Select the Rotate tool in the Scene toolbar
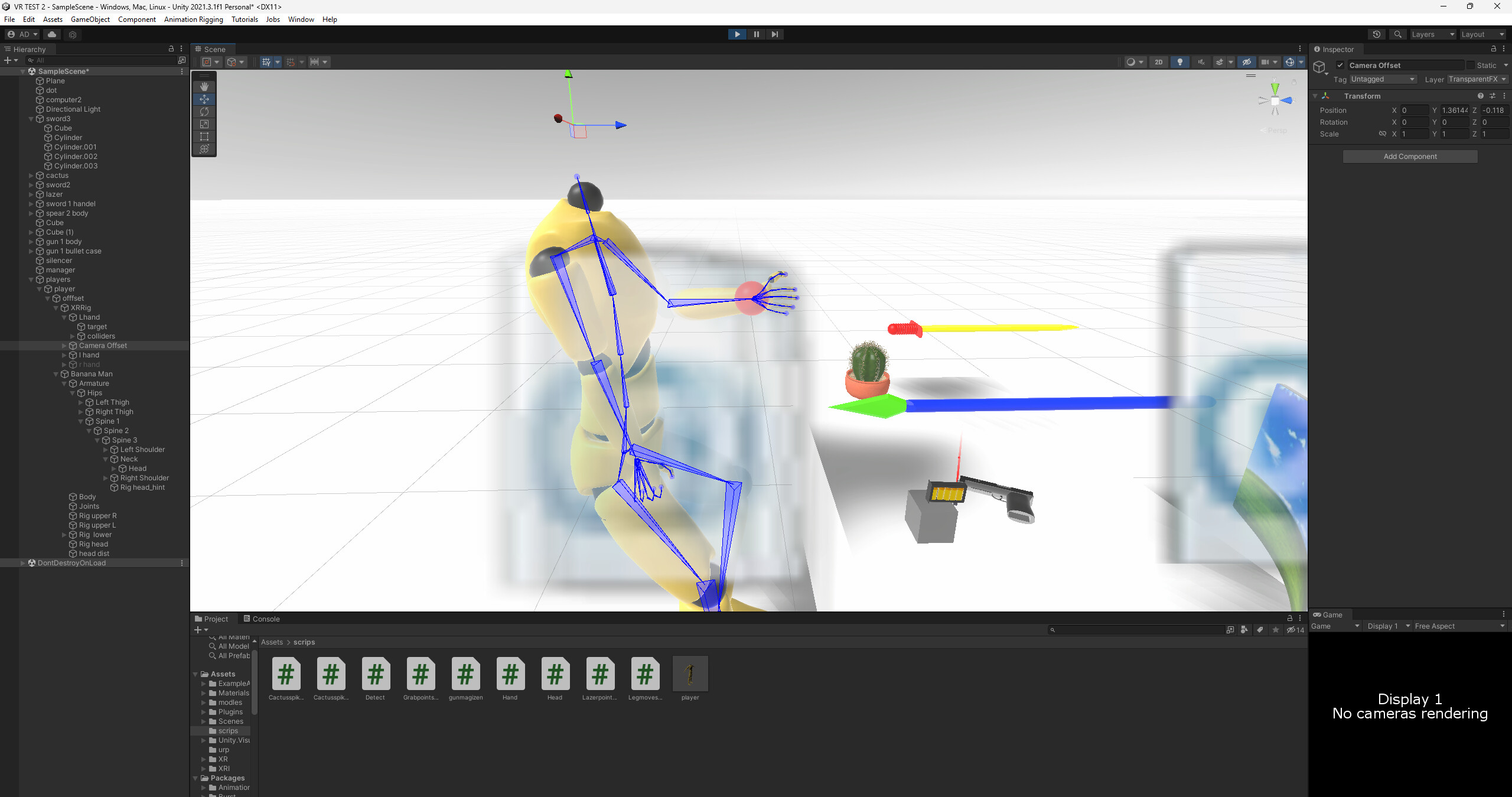Image resolution: width=1512 pixels, height=797 pixels. 204,112
